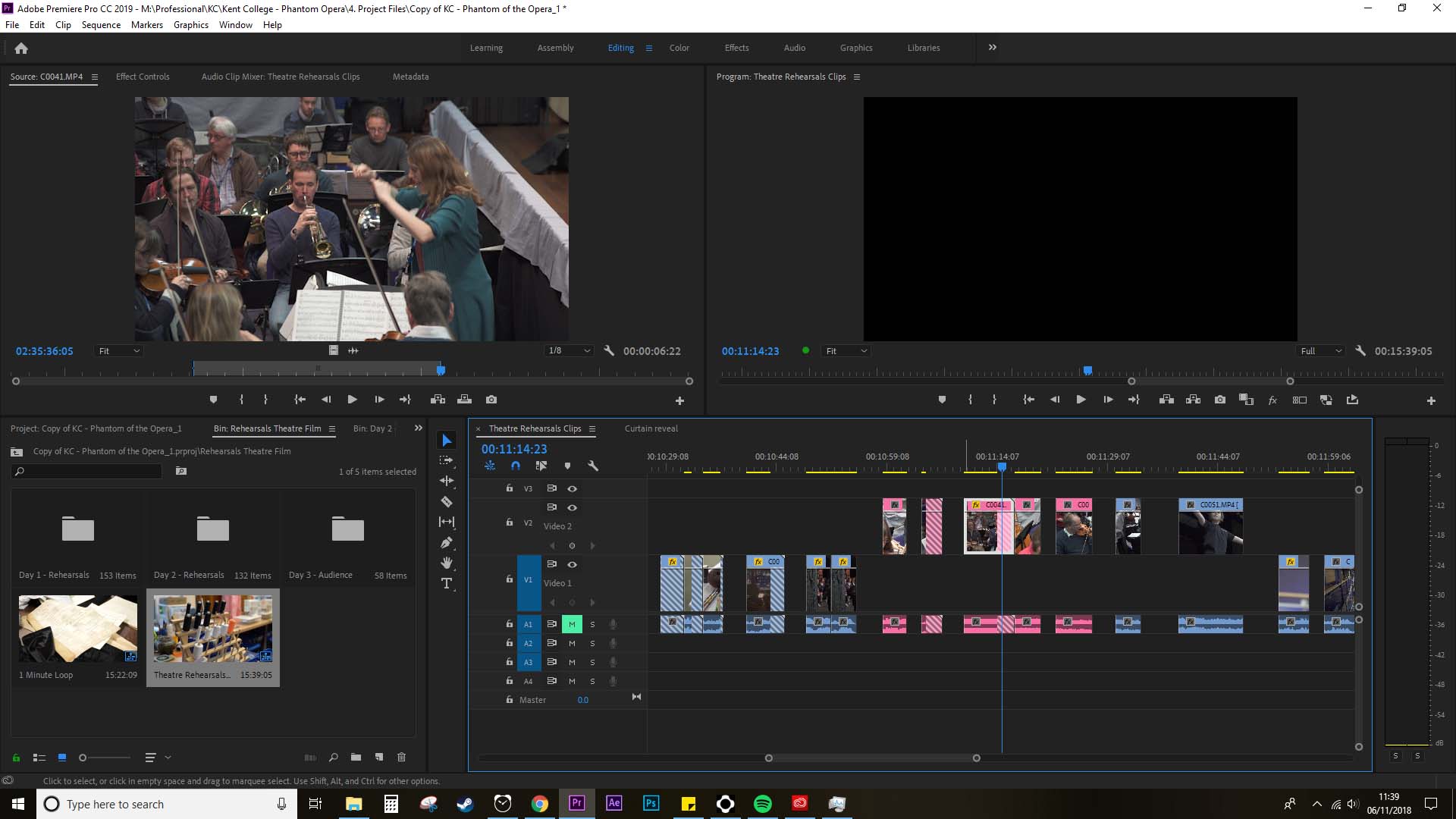This screenshot has width=1456, height=819.
Task: Click the Graphics menu item
Action: click(x=191, y=25)
